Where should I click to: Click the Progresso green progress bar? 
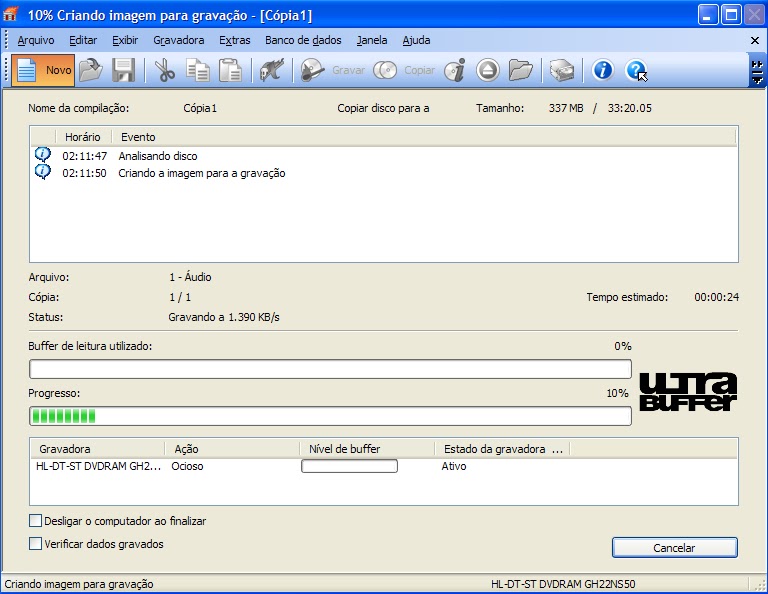coord(330,416)
